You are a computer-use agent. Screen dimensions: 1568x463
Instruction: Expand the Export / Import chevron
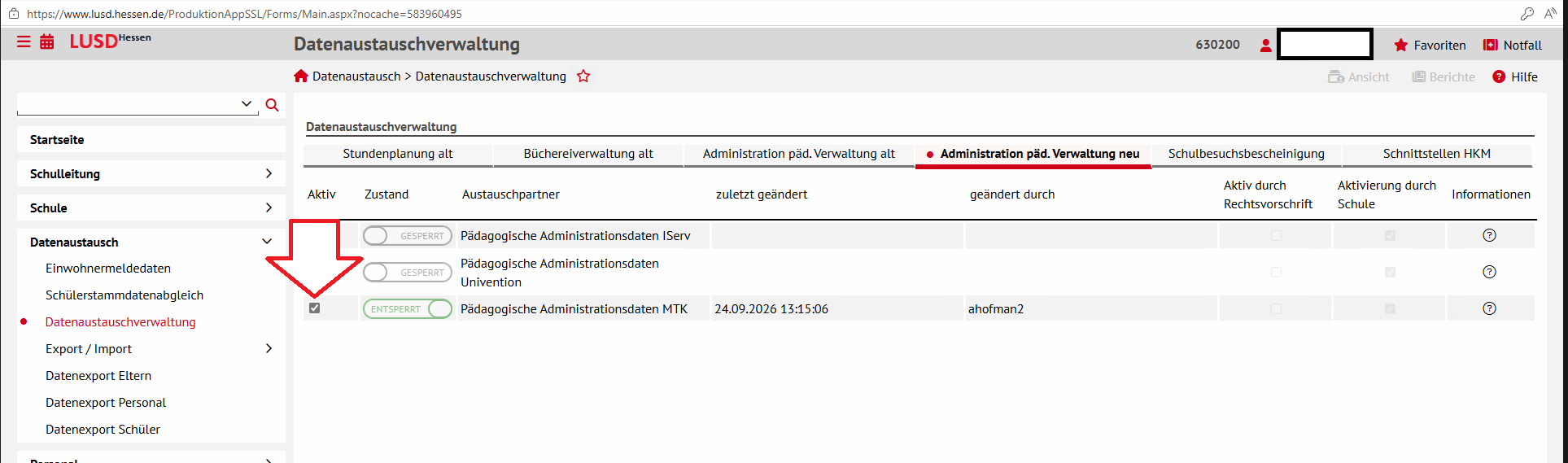[x=269, y=348]
